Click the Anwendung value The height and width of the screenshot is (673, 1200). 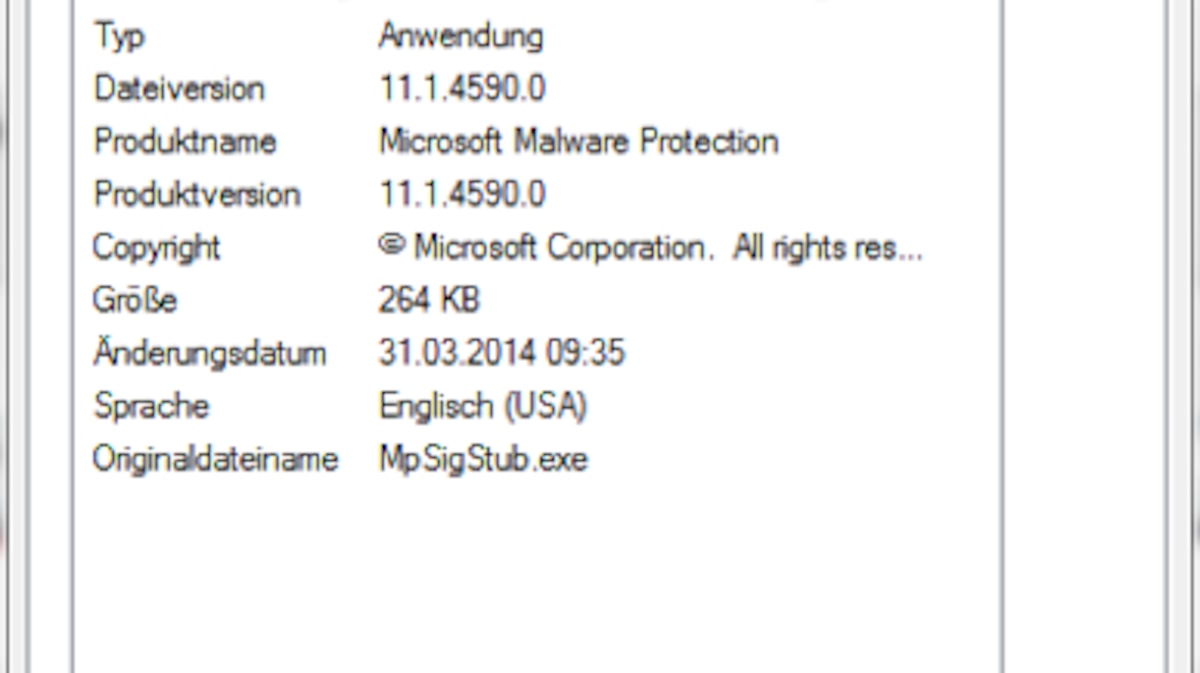[x=461, y=36]
